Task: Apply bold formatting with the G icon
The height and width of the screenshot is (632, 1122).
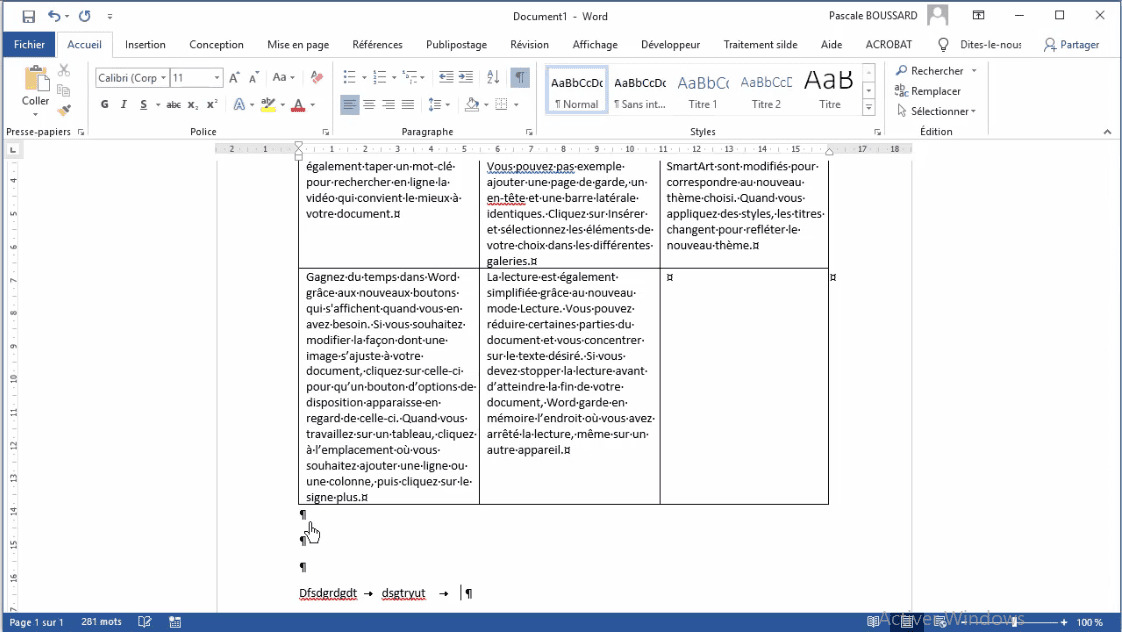Action: [104, 104]
